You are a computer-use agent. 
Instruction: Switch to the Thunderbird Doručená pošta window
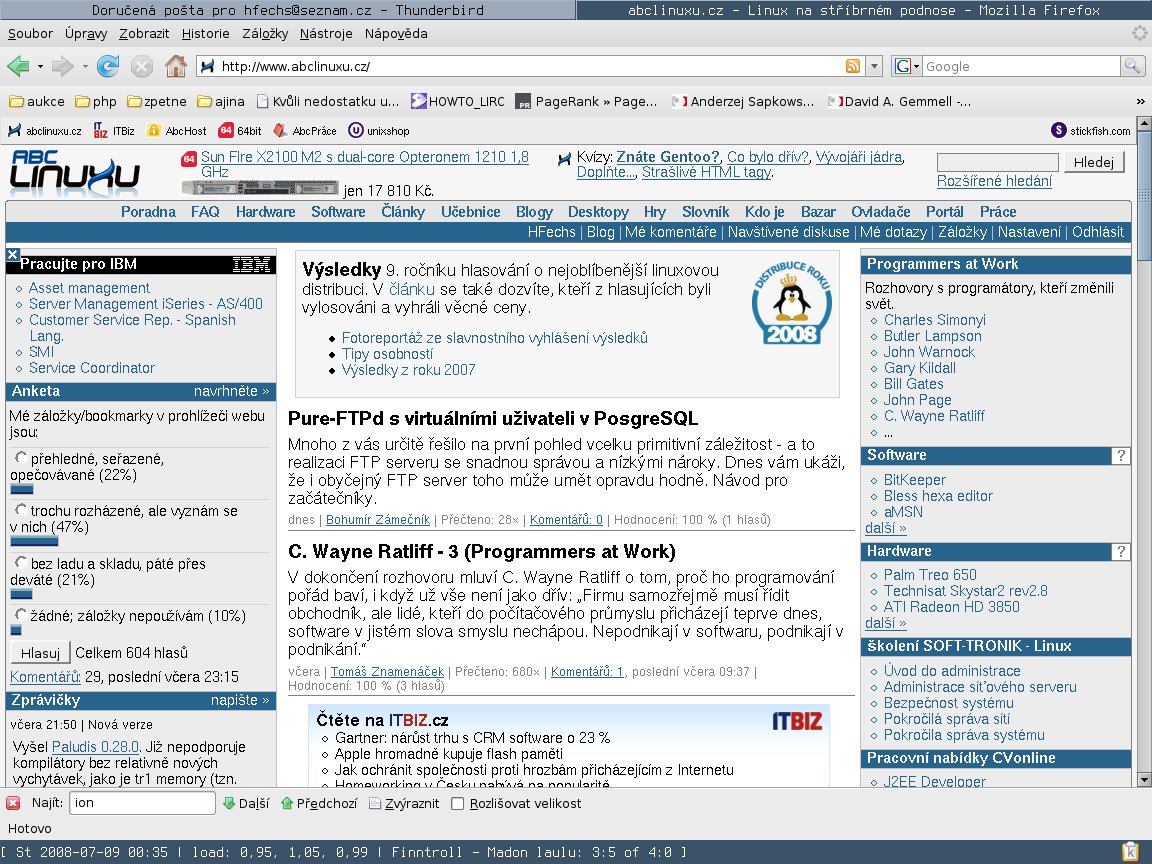click(288, 10)
